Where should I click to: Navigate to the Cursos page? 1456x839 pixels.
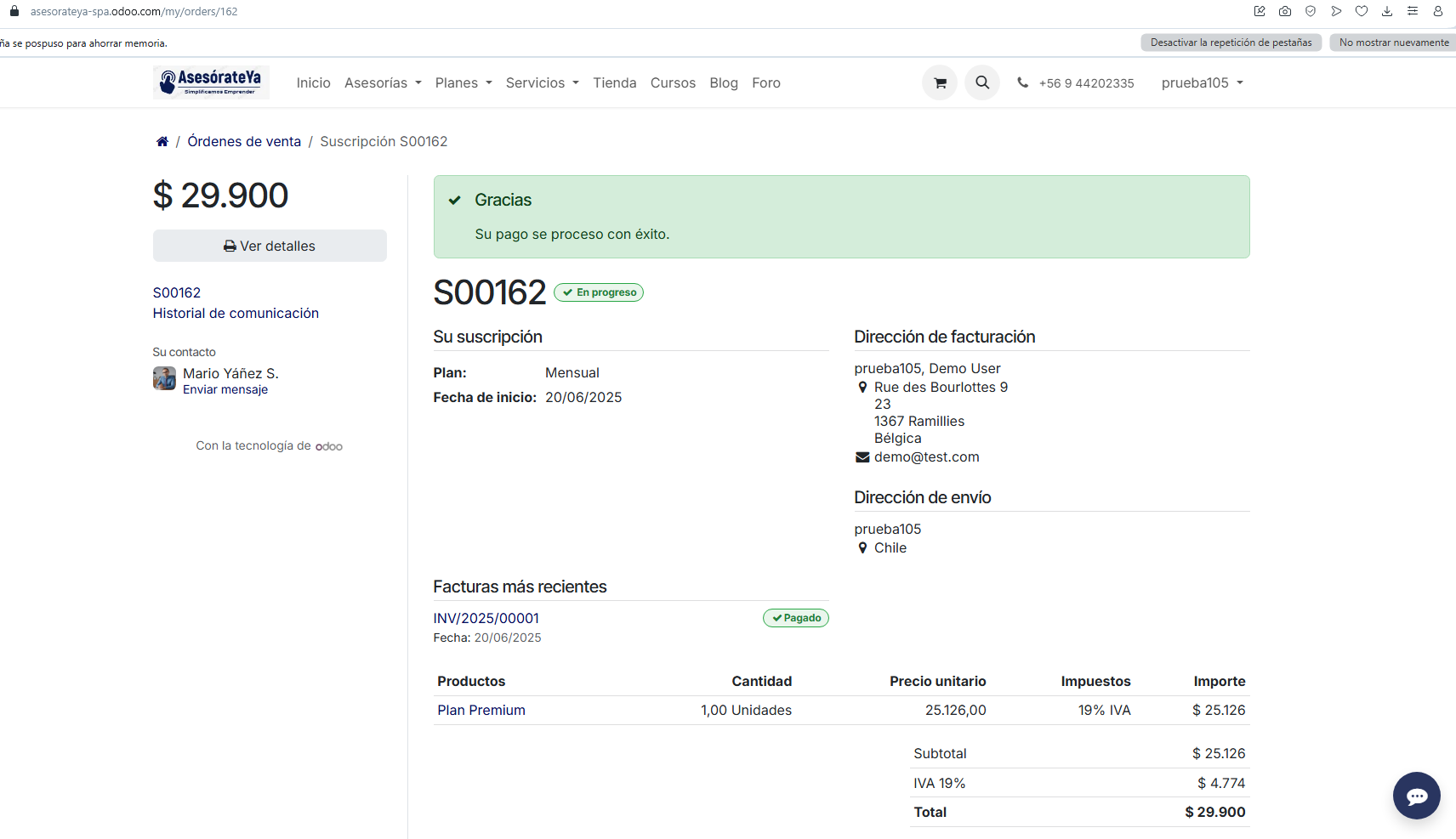[x=673, y=83]
